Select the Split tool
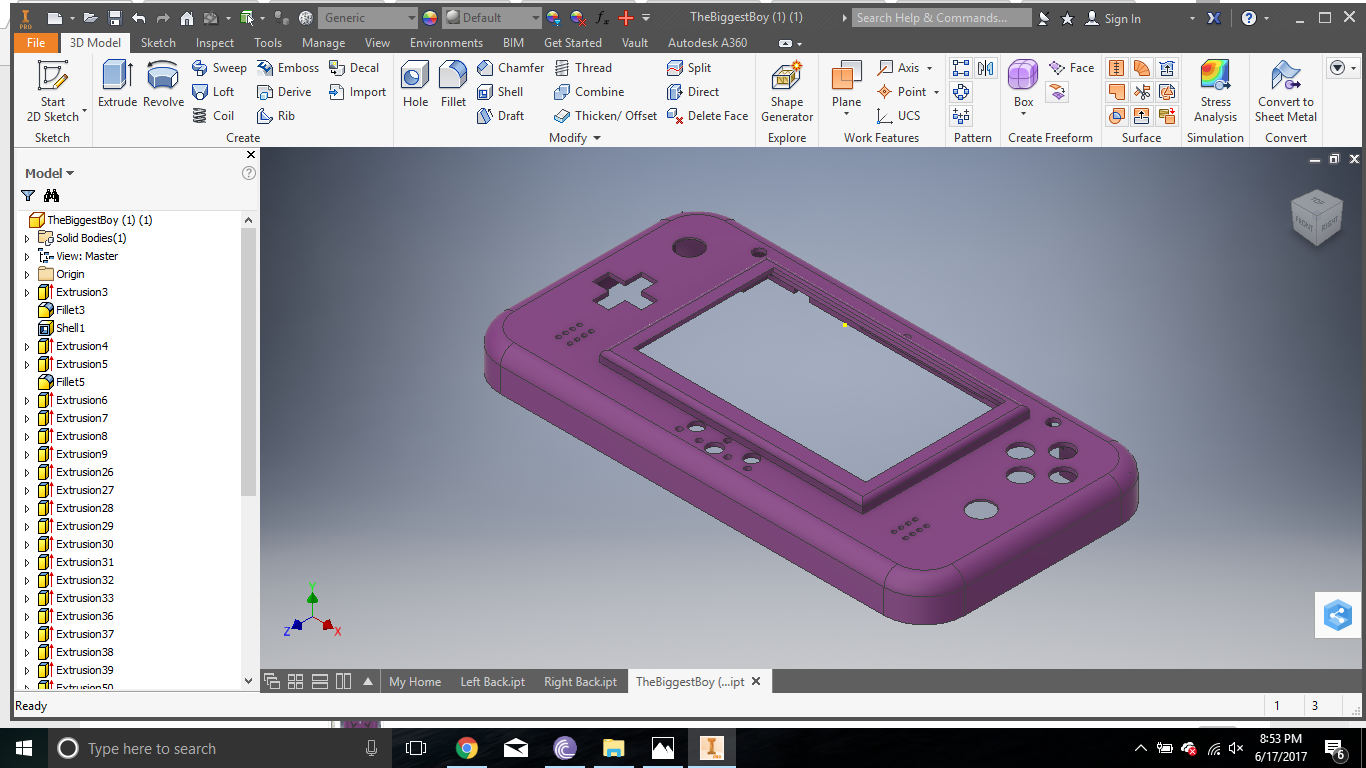 689,68
